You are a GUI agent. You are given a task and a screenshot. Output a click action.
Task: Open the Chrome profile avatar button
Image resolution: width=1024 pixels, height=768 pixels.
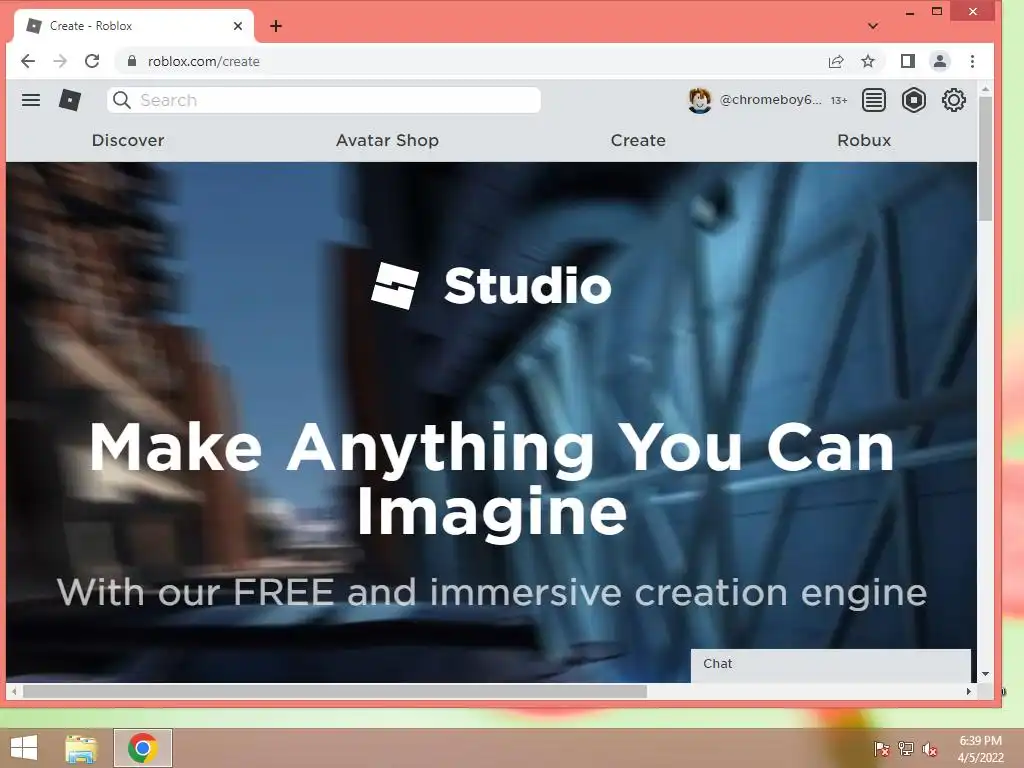click(940, 61)
